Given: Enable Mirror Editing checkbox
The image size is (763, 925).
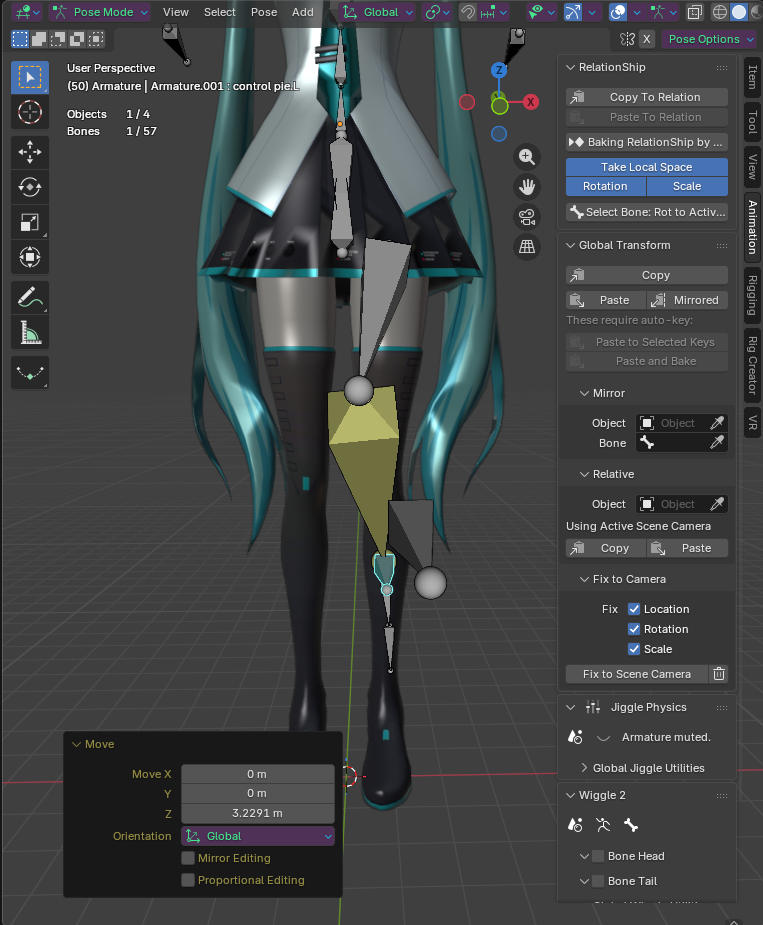Looking at the screenshot, I should pyautogui.click(x=188, y=858).
